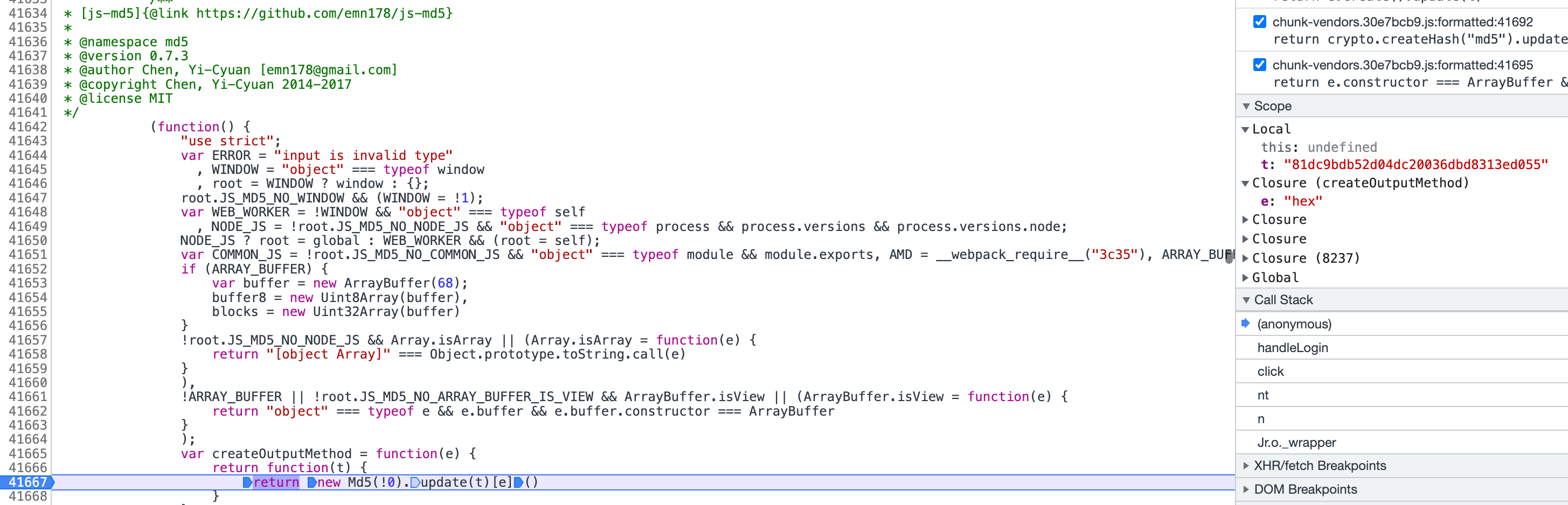1568x505 pixels.
Task: Toggle the inline breakpoint marker before 'new Md5'
Action: 311,482
